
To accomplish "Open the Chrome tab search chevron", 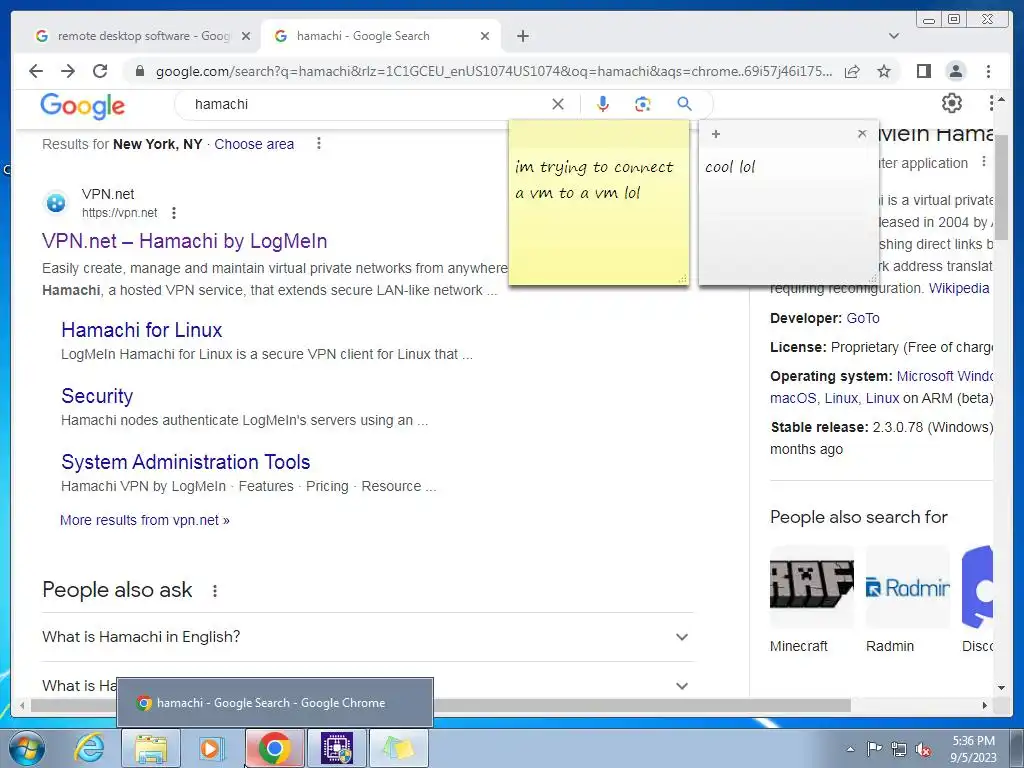I will pyautogui.click(x=894, y=36).
